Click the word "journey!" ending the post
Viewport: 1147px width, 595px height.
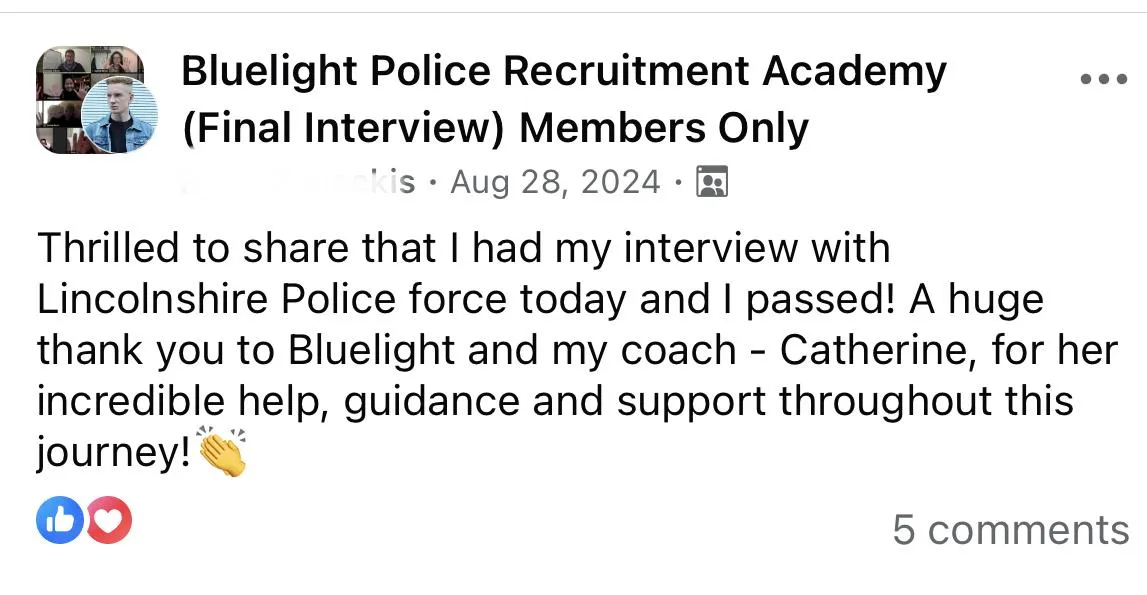click(x=114, y=454)
